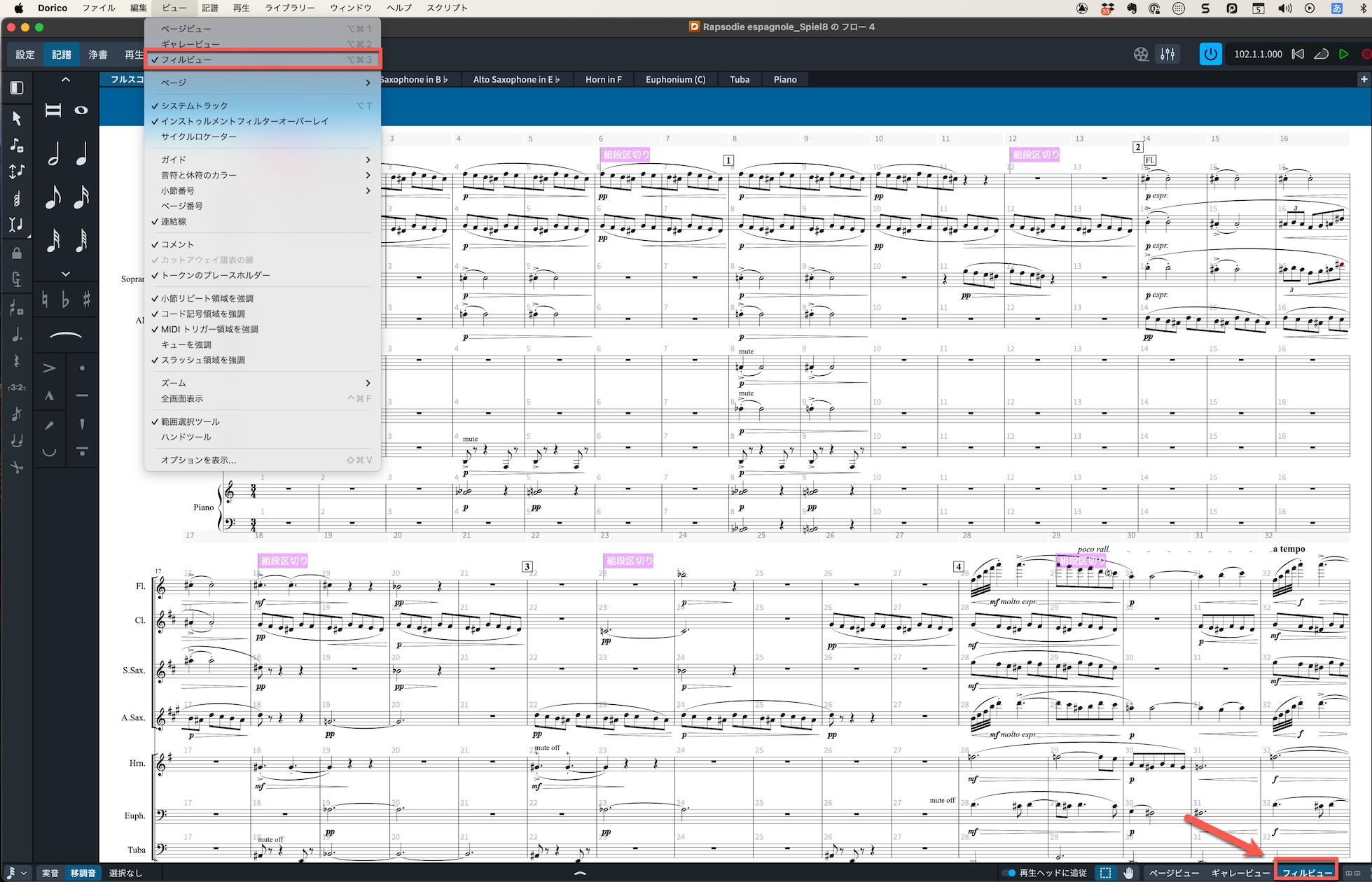This screenshot has height=882, width=1372.
Task: Select フィルビュー in the View menu
Action: [262, 59]
